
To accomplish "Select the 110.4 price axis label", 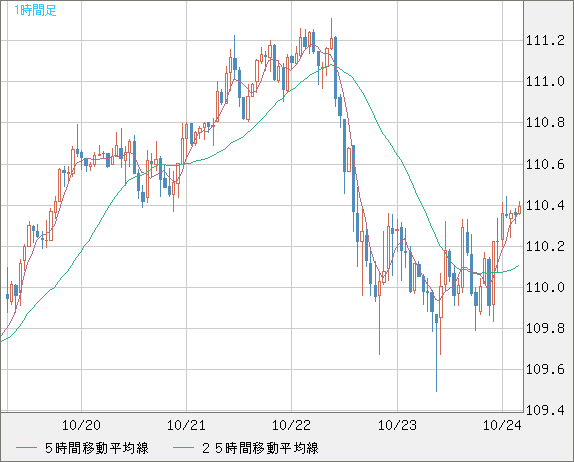I will [545, 205].
